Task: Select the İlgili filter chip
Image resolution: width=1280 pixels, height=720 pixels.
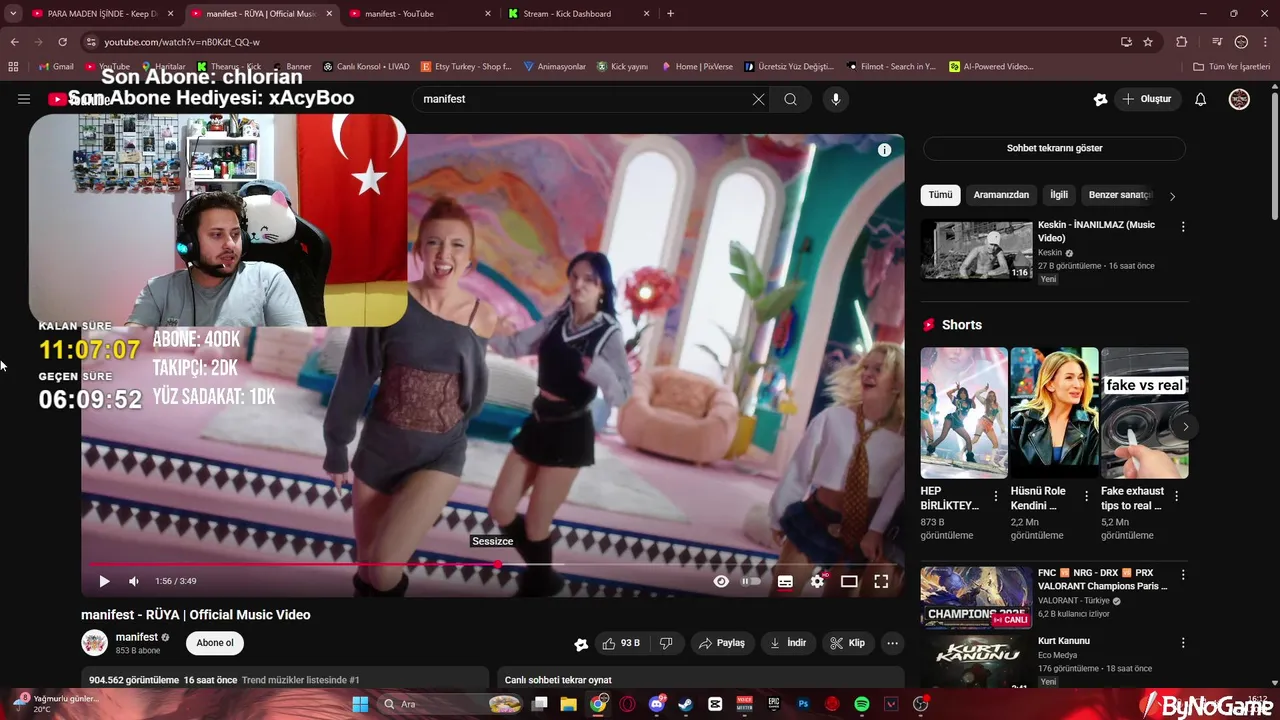Action: [x=1059, y=195]
